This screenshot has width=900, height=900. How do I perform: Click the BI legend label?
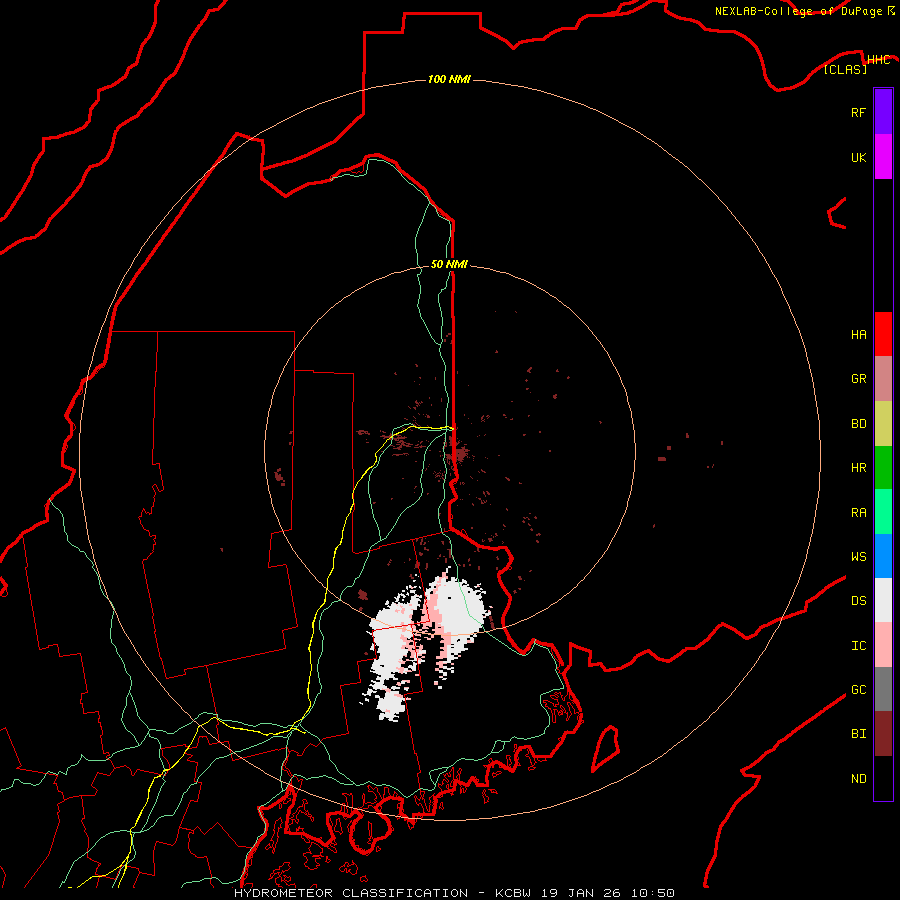[x=858, y=734]
